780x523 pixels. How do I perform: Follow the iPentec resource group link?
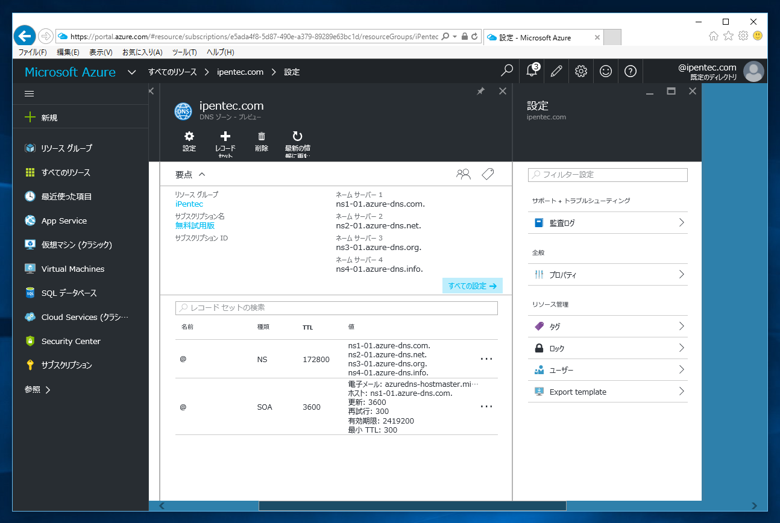click(x=189, y=204)
